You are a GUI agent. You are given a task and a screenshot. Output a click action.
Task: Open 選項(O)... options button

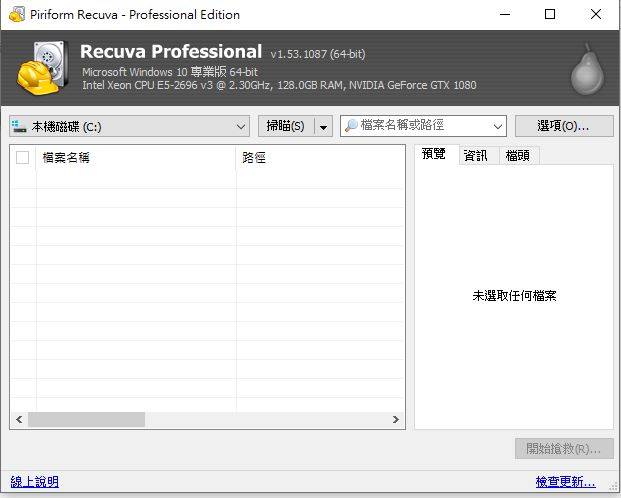(x=564, y=126)
